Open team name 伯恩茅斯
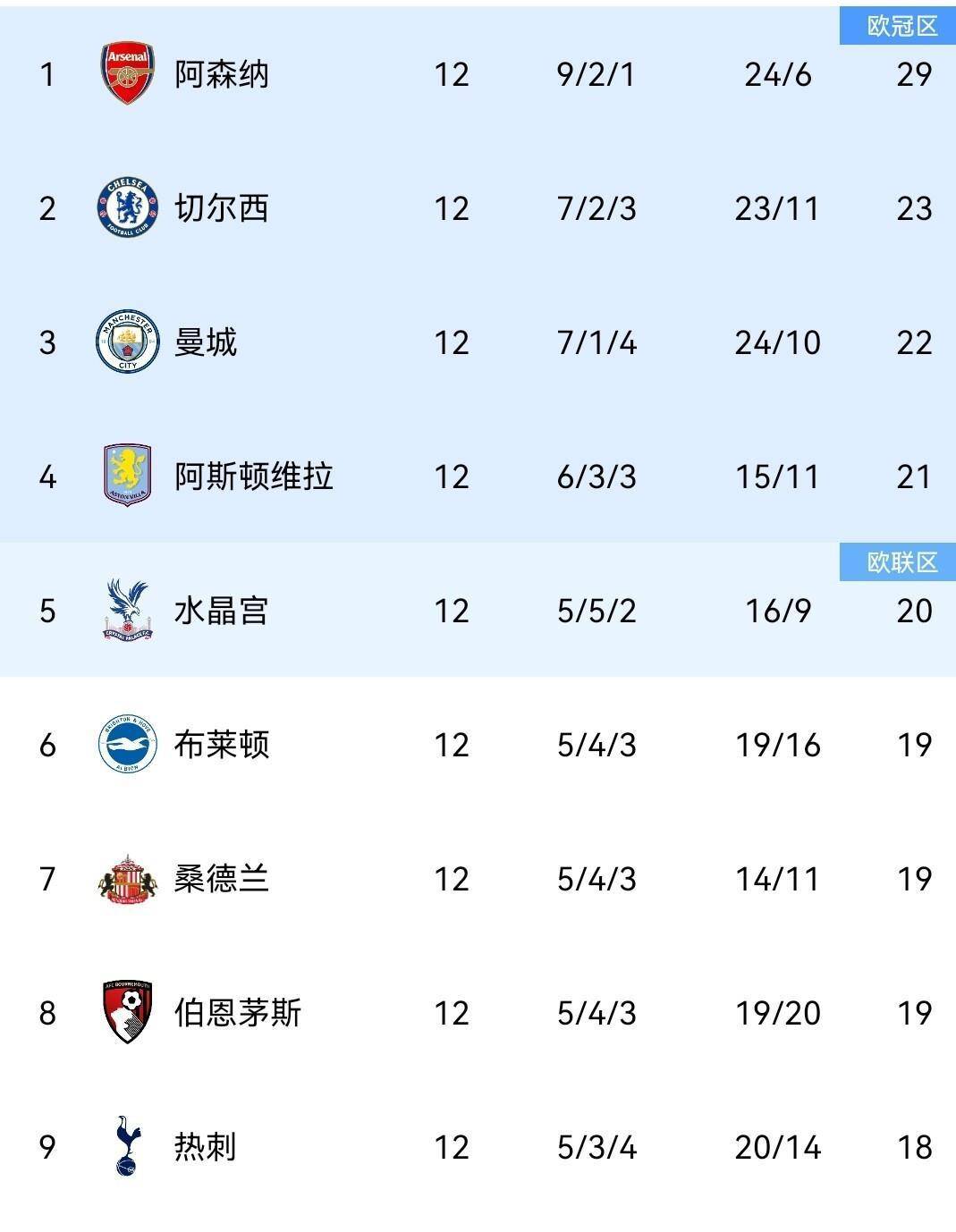The image size is (956, 1232). tap(237, 1013)
